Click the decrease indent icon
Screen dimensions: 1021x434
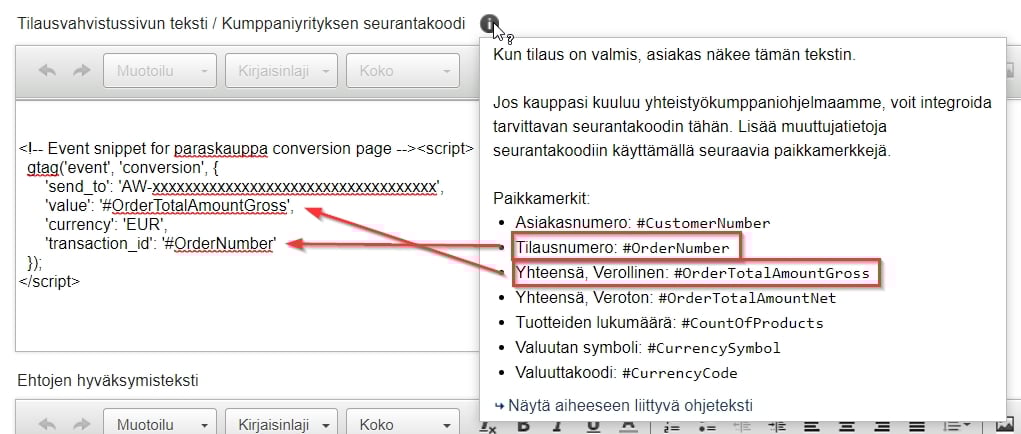(x=742, y=427)
